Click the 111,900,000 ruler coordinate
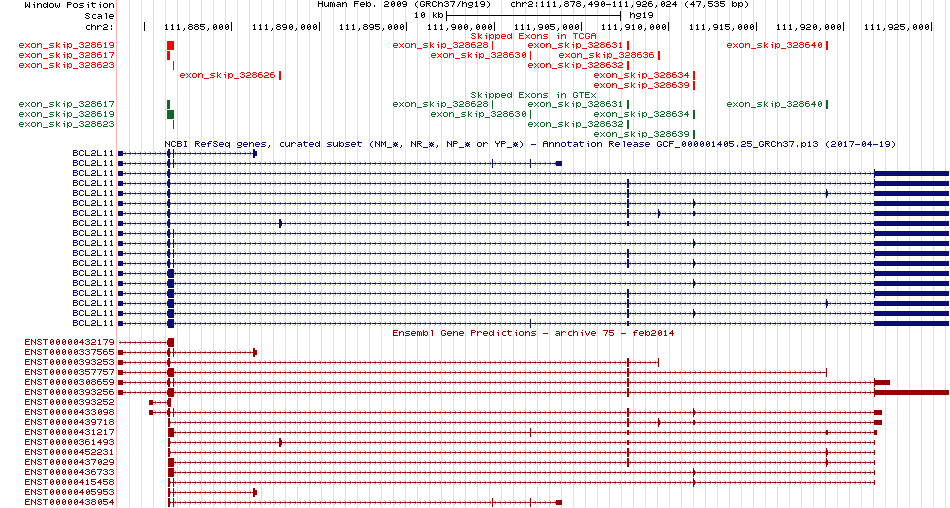This screenshot has width=950, height=508. tap(459, 27)
